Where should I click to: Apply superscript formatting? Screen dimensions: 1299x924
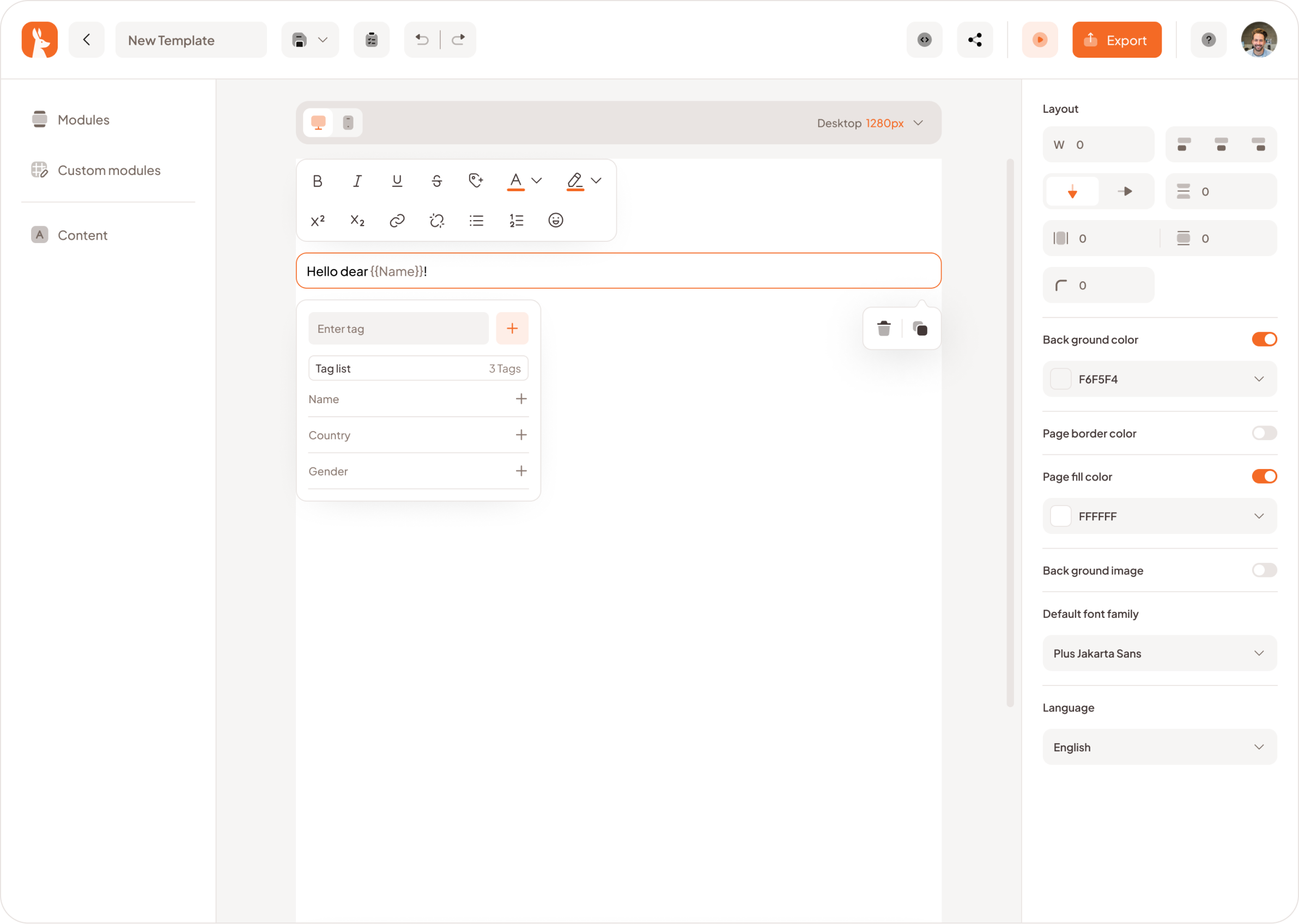pos(318,221)
